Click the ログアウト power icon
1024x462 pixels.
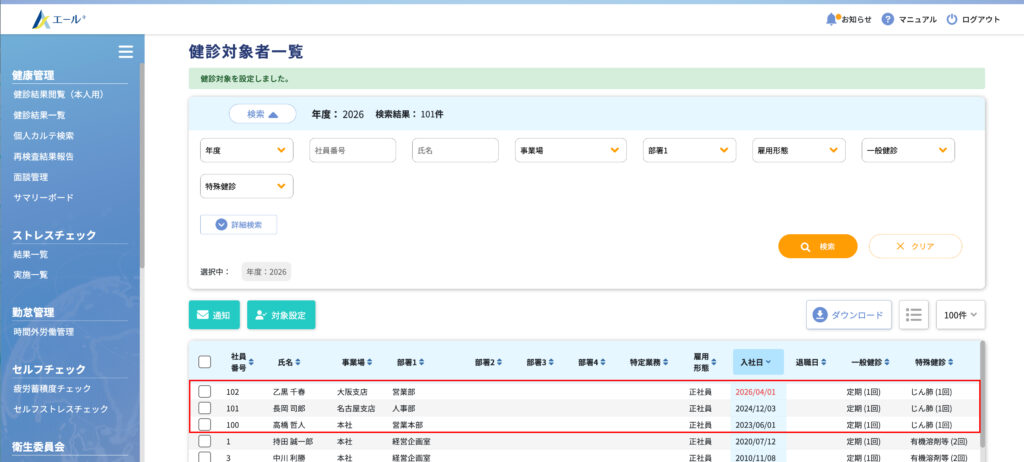click(x=951, y=19)
